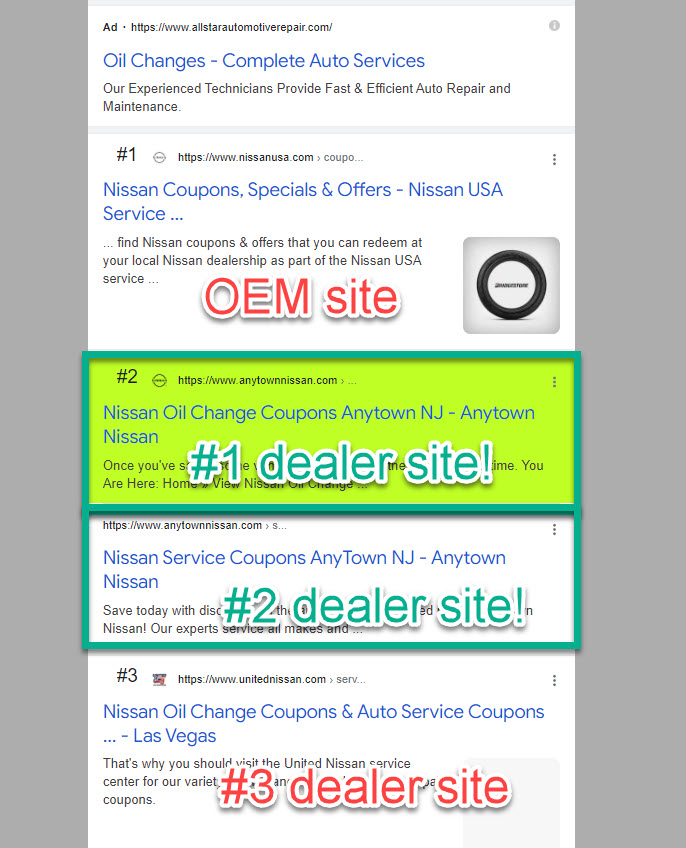The image size is (686, 848).
Task: Open the nissanusa.com result URL
Action: pyautogui.click(x=270, y=157)
